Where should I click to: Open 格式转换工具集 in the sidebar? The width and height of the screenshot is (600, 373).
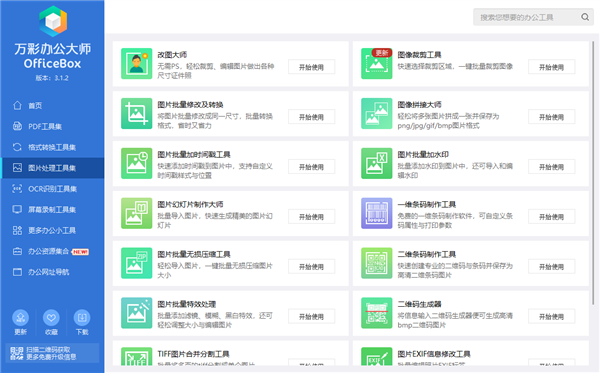[x=52, y=147]
